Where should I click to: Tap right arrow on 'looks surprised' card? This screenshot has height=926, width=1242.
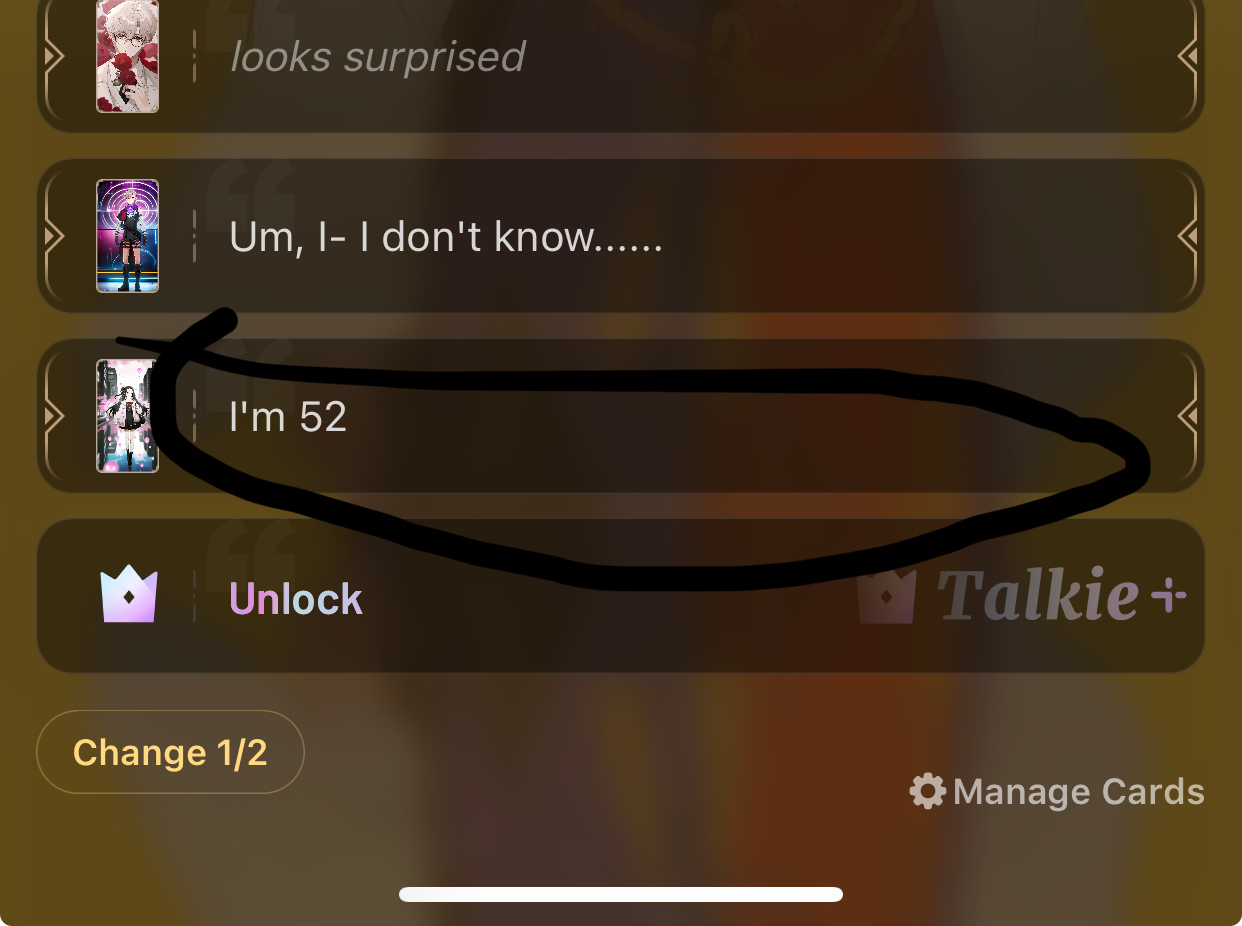tap(1187, 56)
